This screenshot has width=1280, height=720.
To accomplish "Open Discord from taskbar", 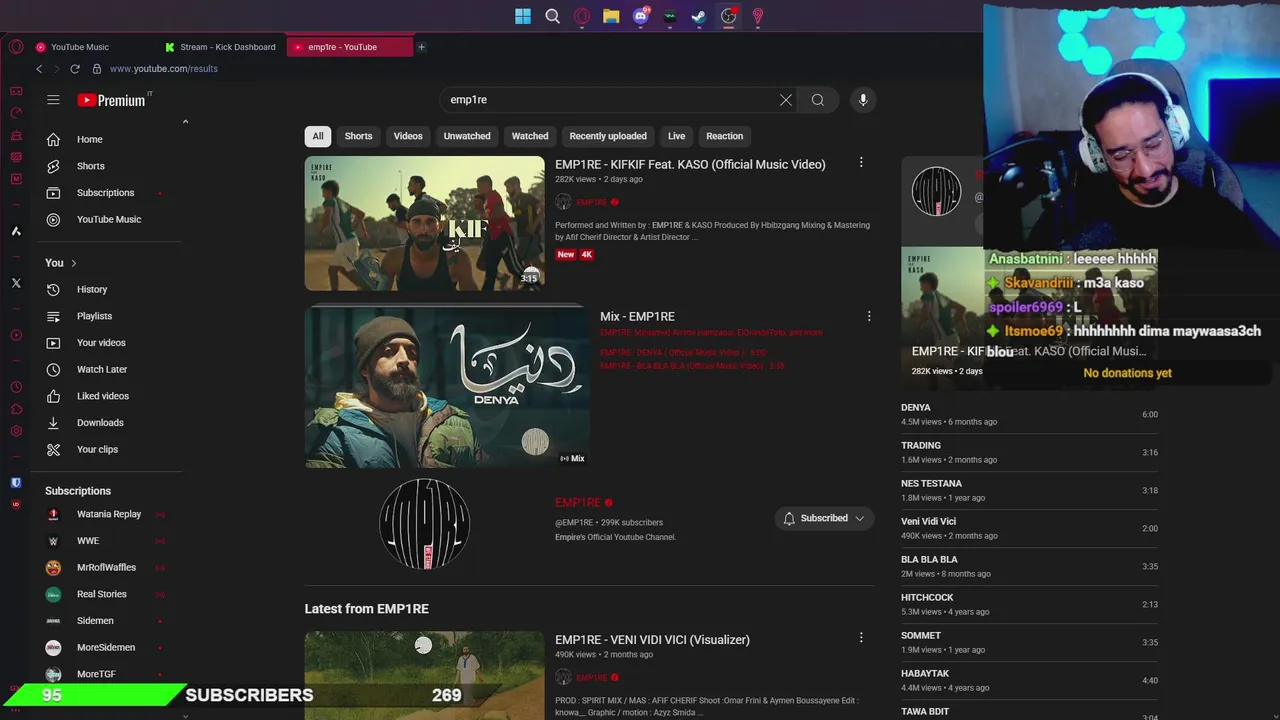I will [641, 16].
